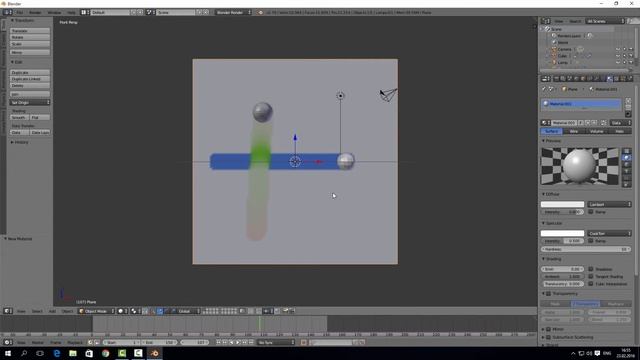
Task: Click the Mirror button
Action: [30, 52]
